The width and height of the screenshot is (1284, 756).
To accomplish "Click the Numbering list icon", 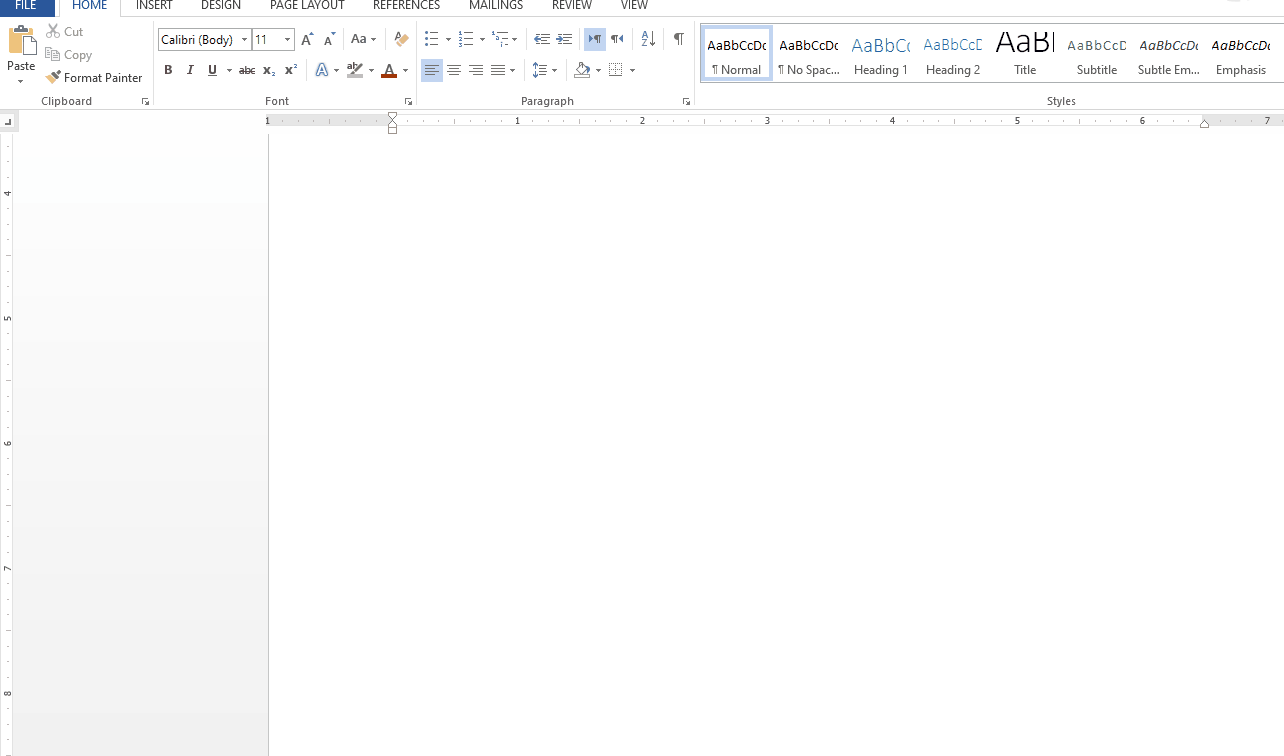I will click(x=465, y=40).
